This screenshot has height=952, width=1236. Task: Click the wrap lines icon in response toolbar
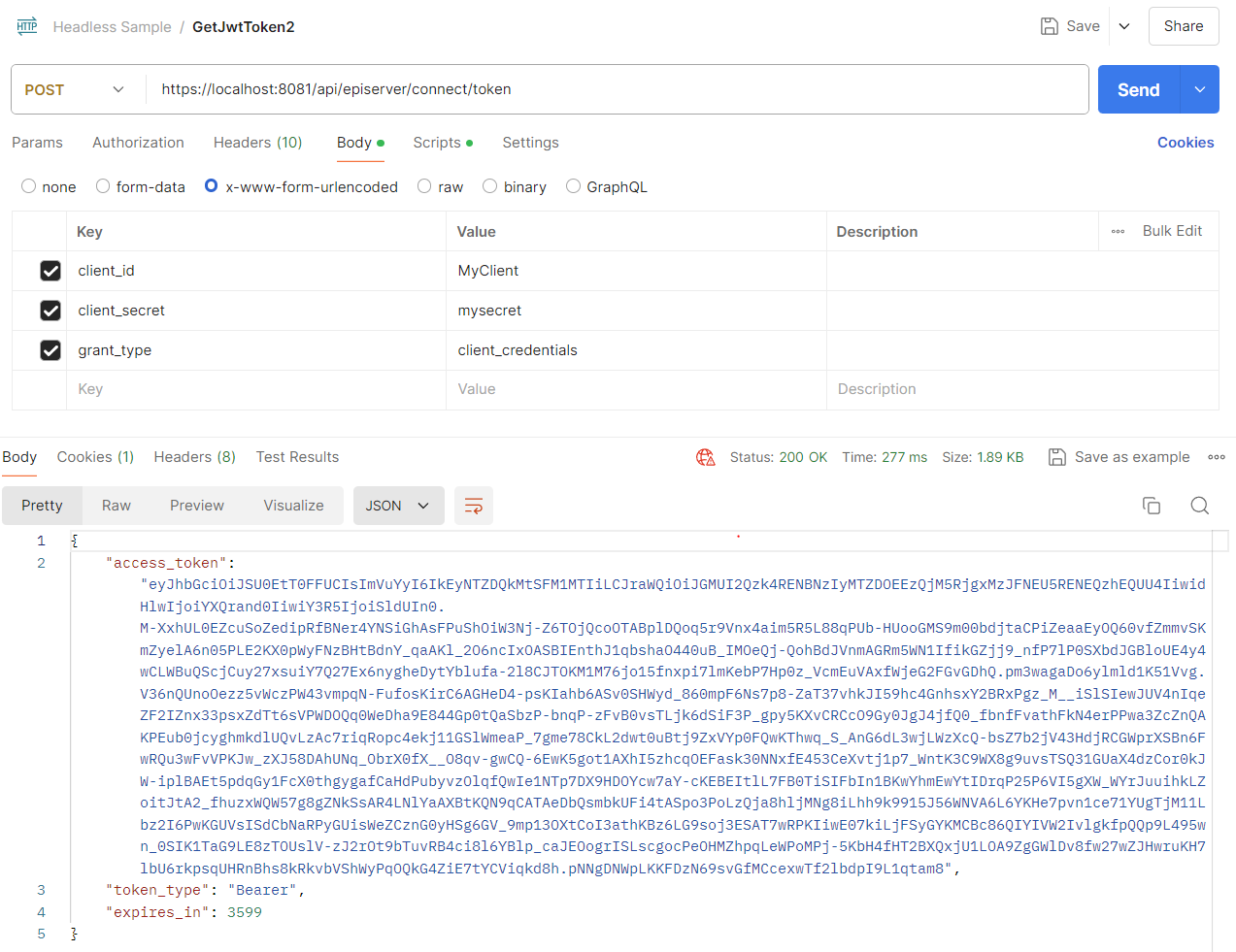point(474,506)
